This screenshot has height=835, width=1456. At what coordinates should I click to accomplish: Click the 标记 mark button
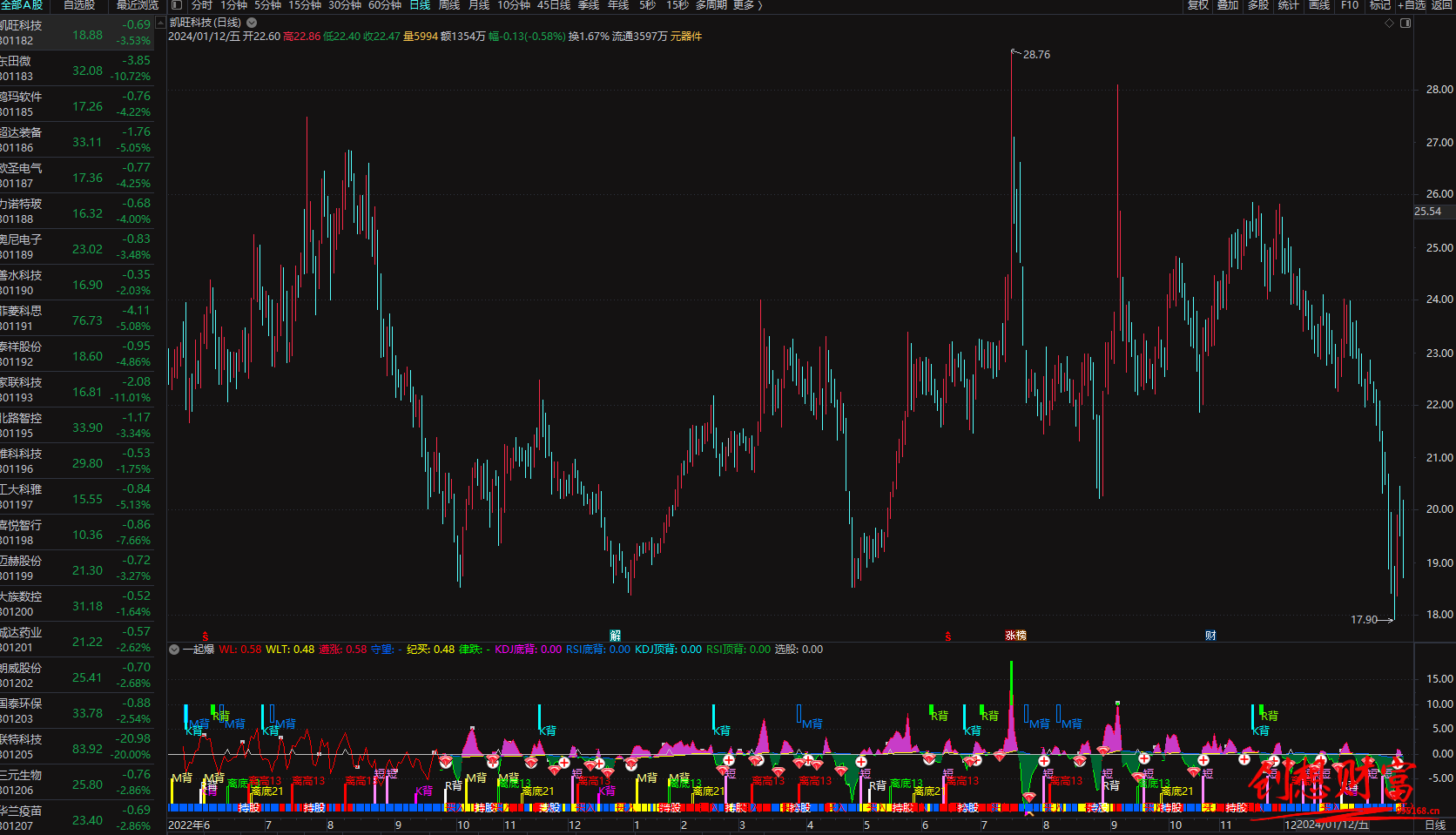pyautogui.click(x=1380, y=5)
